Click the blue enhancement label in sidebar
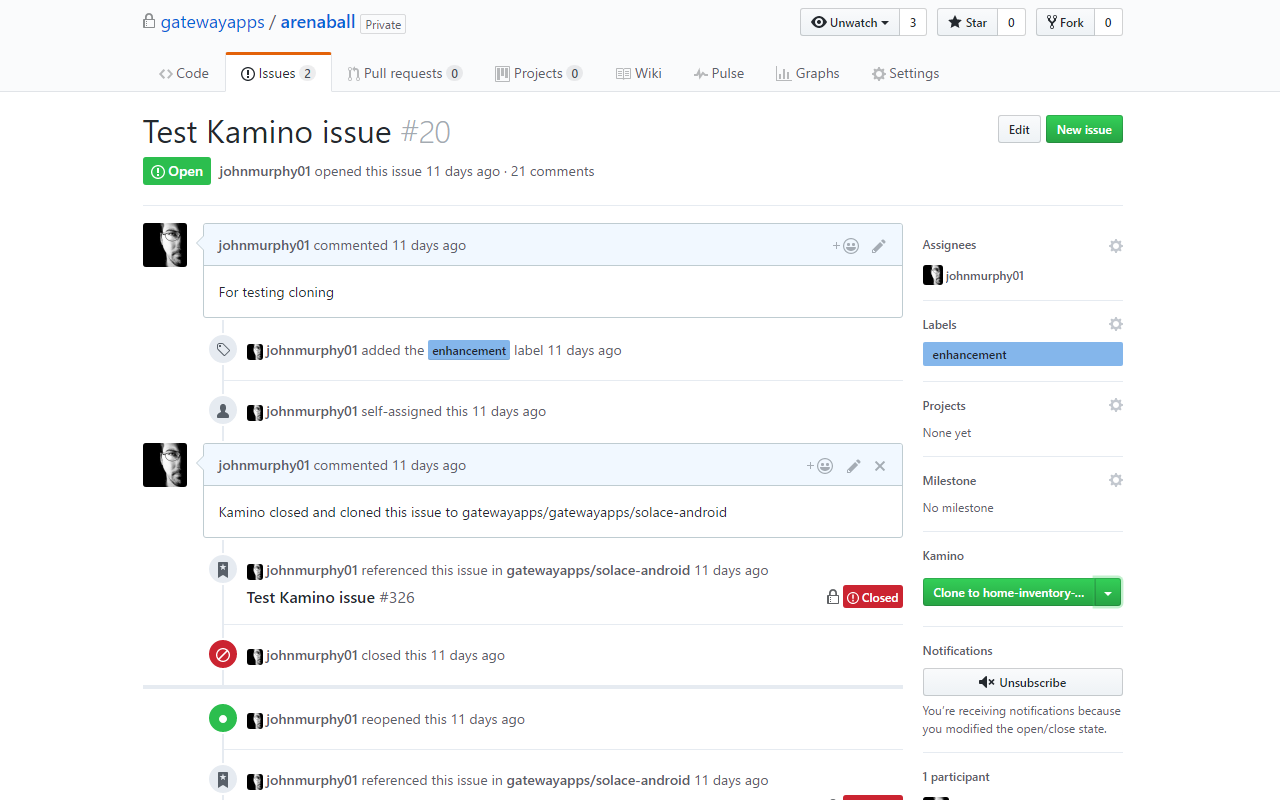Viewport: 1280px width, 800px height. point(1022,355)
